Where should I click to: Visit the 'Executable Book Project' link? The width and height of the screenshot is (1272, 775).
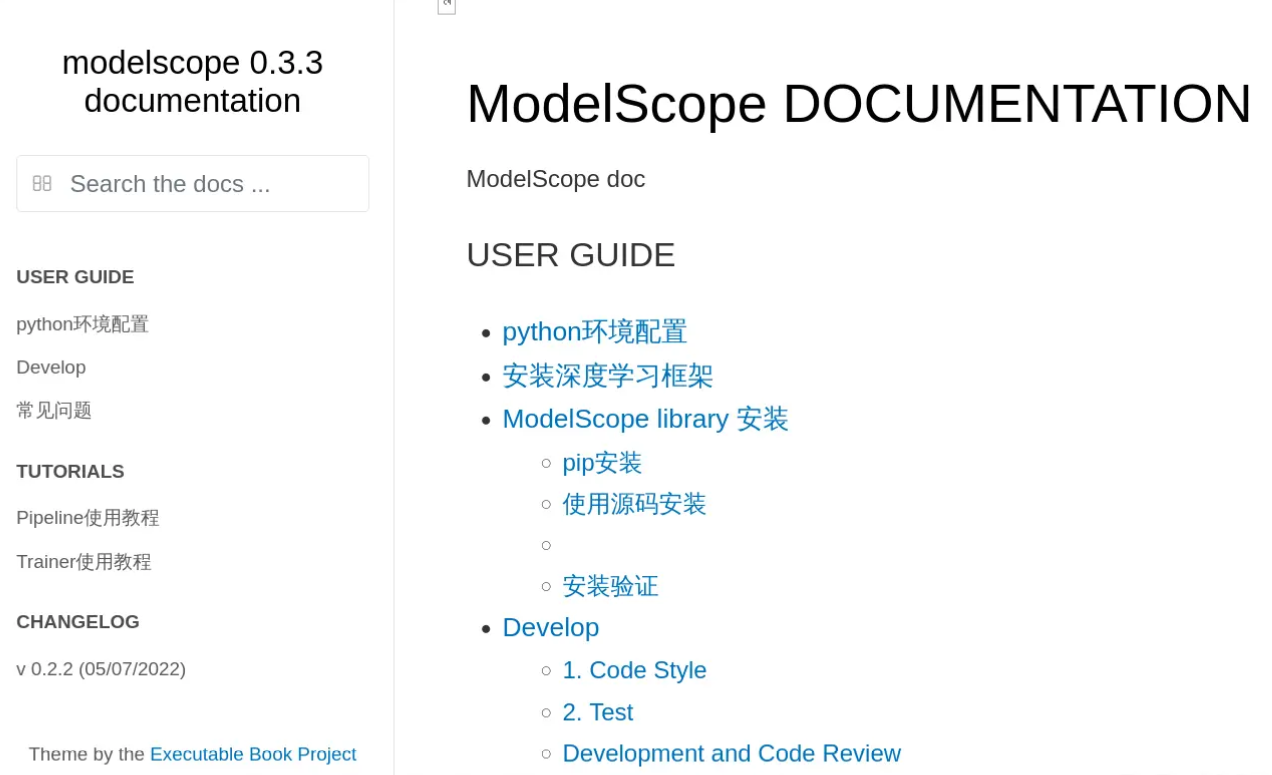click(x=253, y=753)
